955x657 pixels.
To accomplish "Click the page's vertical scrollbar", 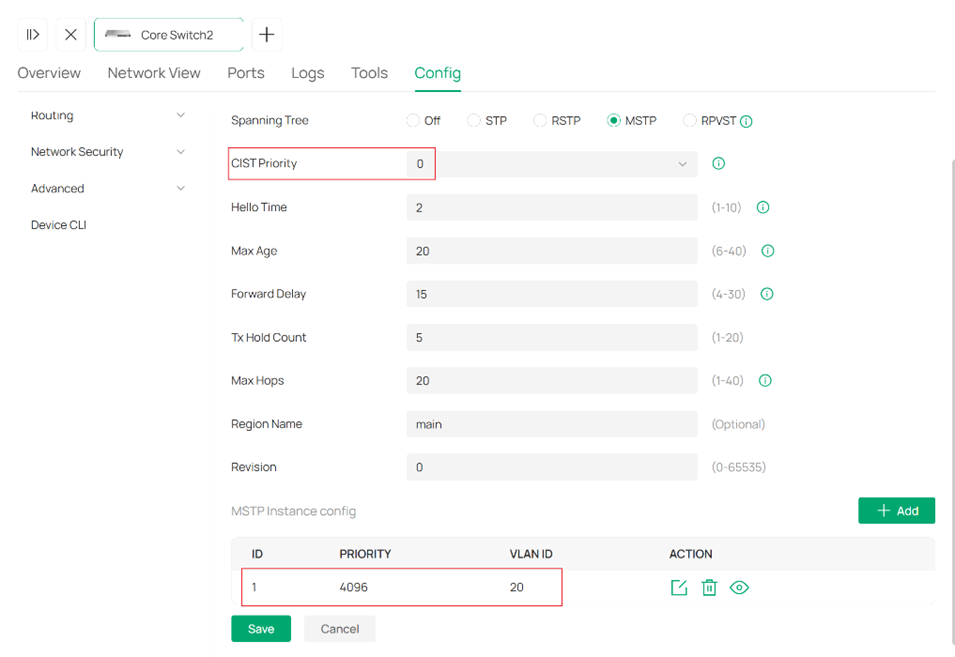I will tap(951, 402).
